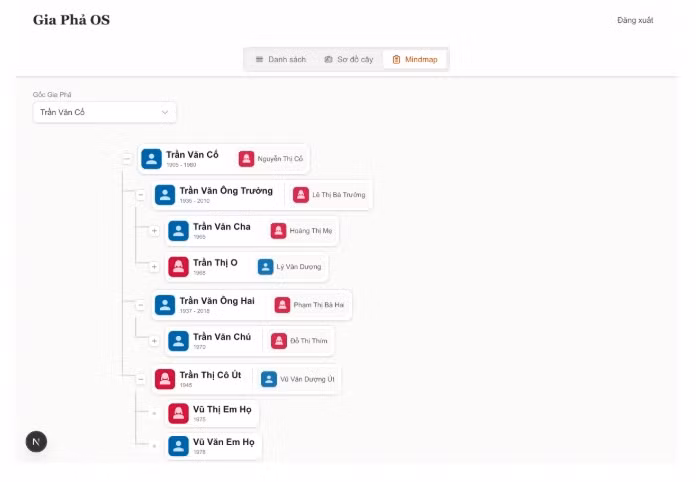Expand the Trần Thị O node
The height and width of the screenshot is (482, 696).
tap(154, 267)
